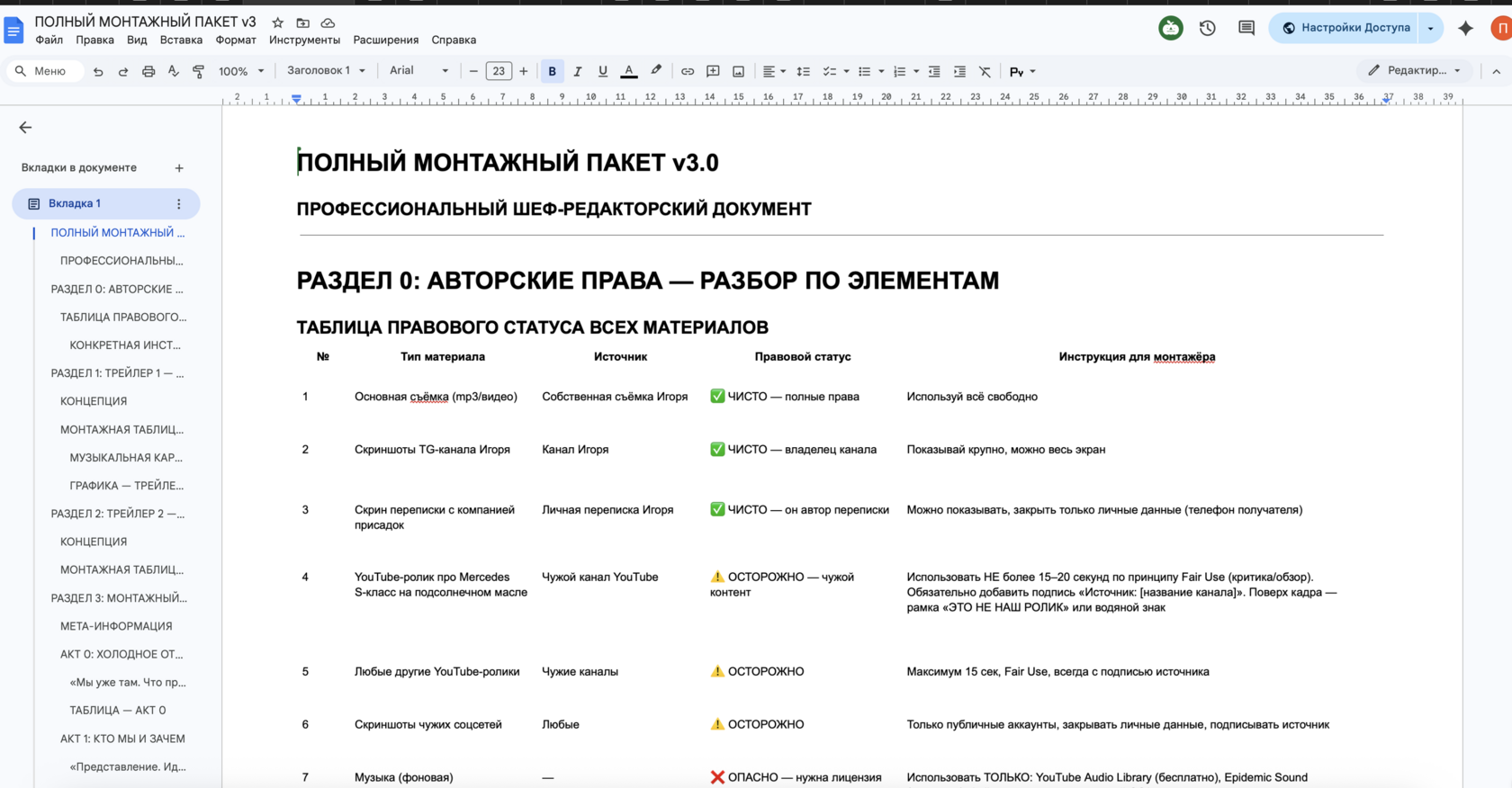The width and height of the screenshot is (1512, 788).
Task: Click the Настройки Доступа share button
Action: 1344,28
